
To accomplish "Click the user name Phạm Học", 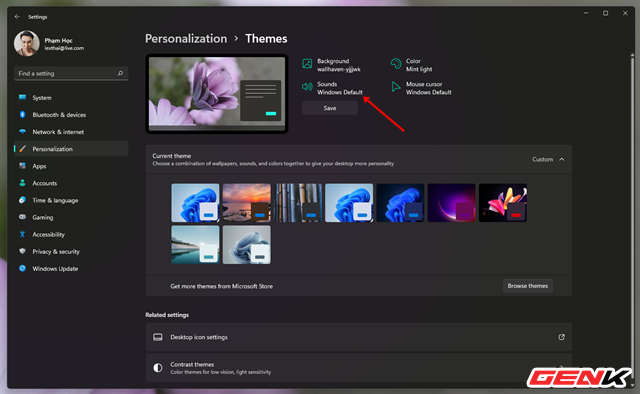I will 58,40.
